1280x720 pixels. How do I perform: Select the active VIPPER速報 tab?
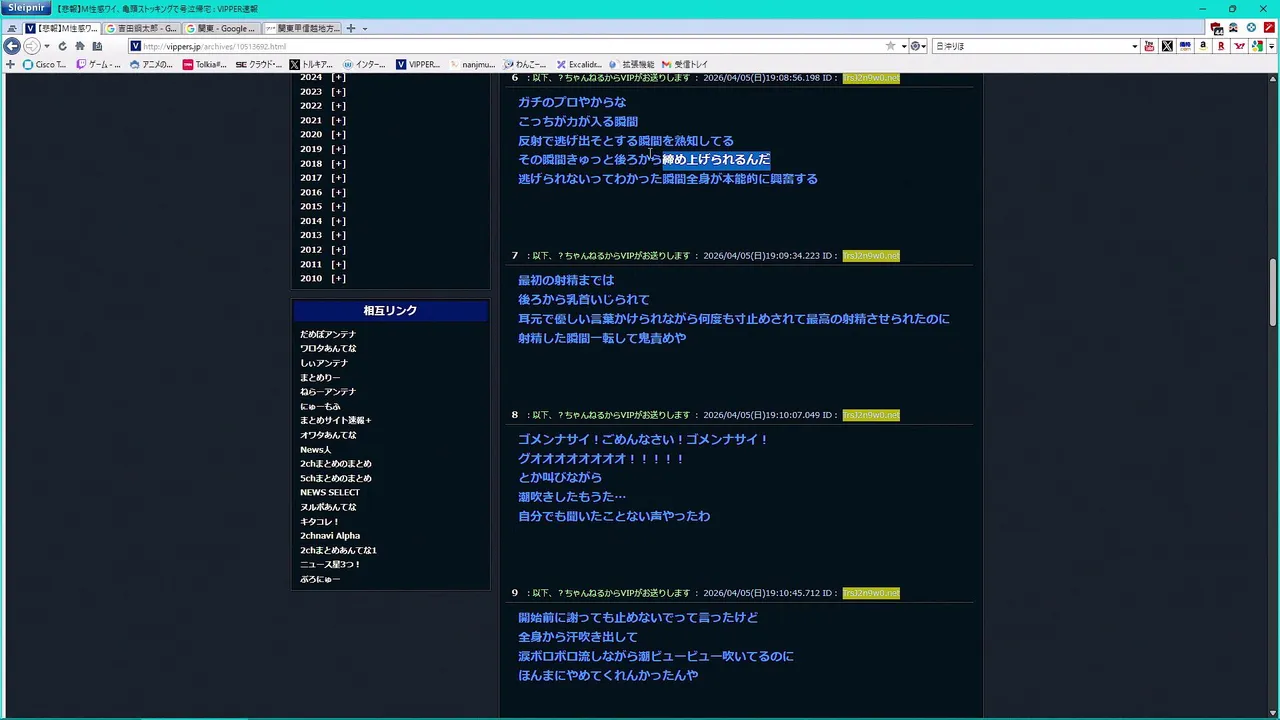[61, 28]
